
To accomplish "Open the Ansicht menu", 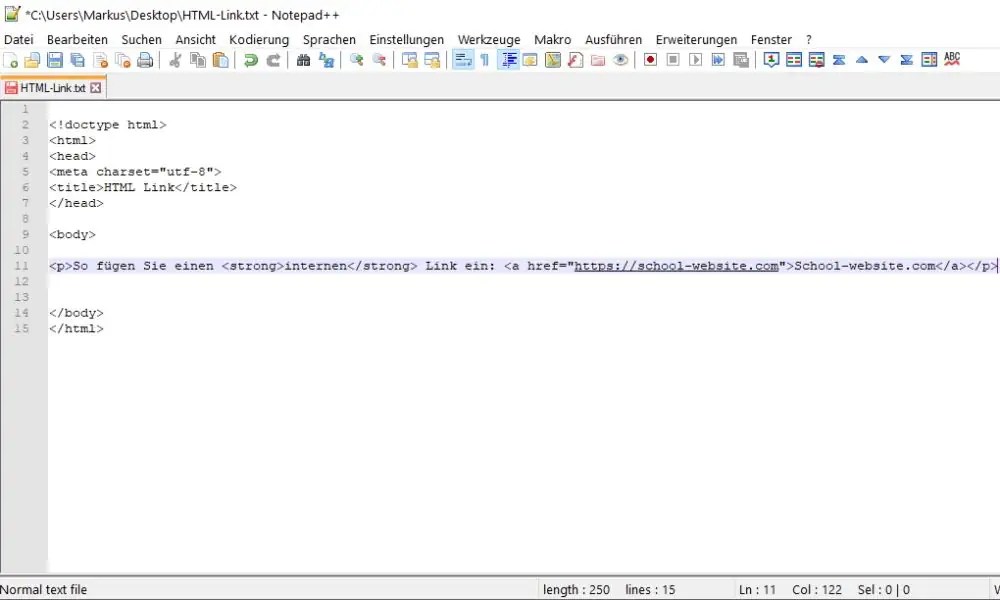I will click(x=196, y=40).
